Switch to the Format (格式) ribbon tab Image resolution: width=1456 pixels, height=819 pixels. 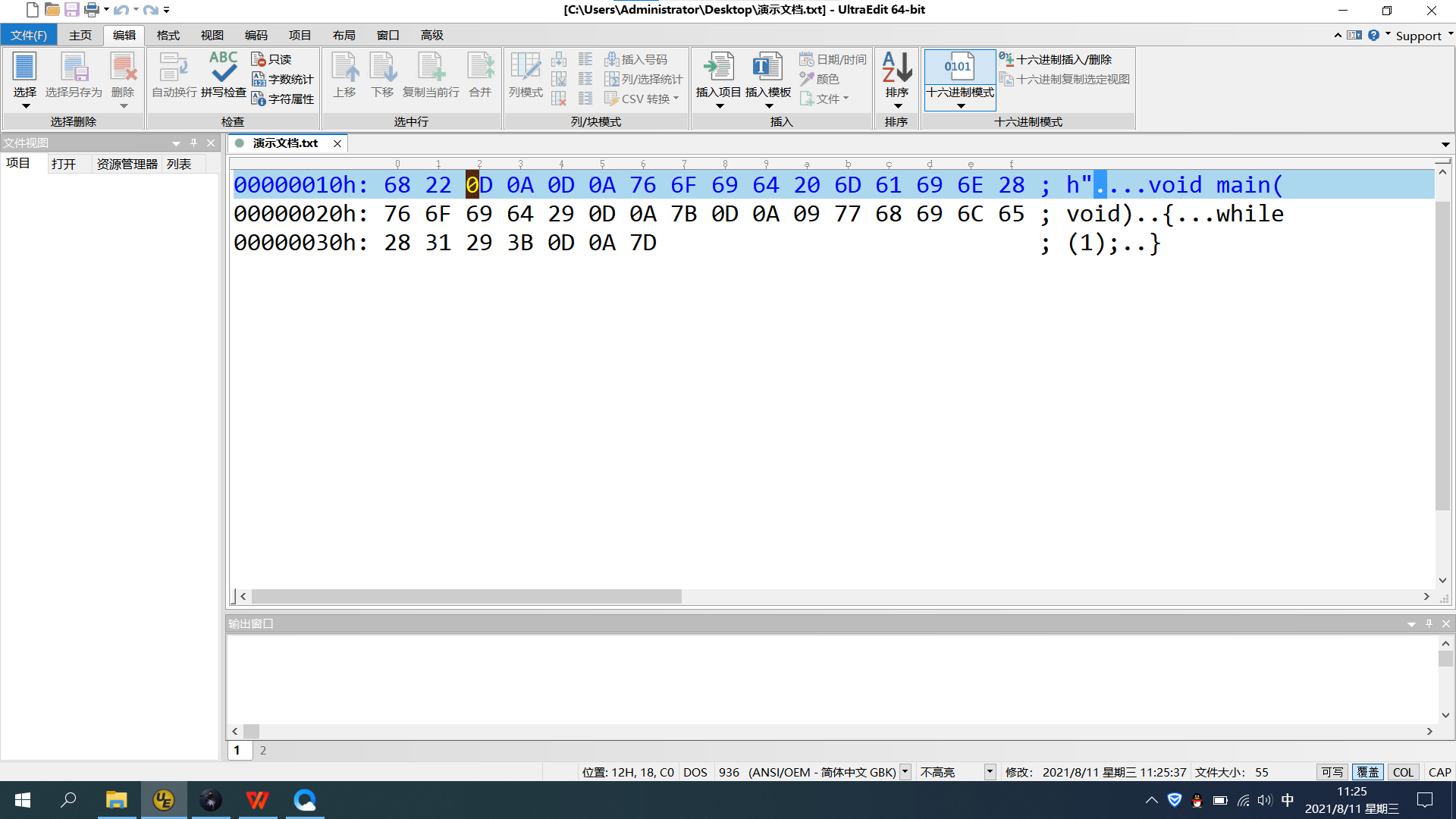click(x=168, y=35)
